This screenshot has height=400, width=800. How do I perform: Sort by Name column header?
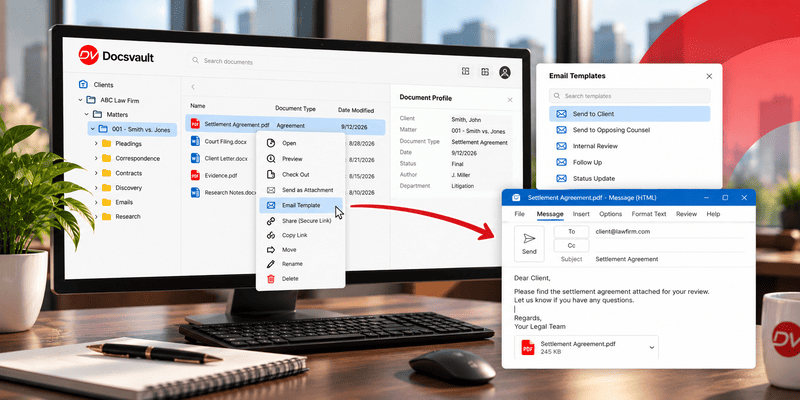pos(197,106)
